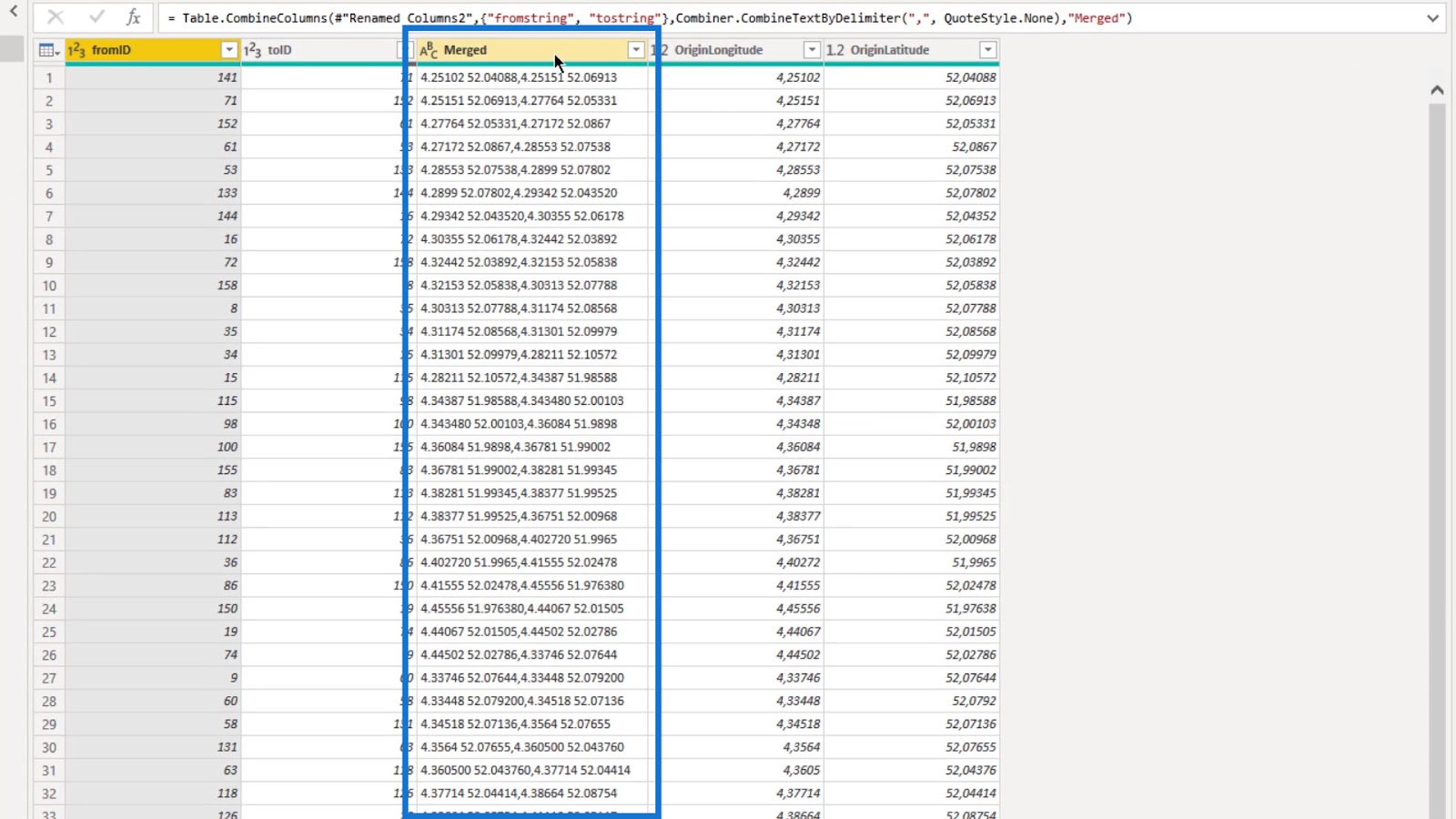Open the Merged column filter dropdown
The width and height of the screenshot is (1456, 819).
pos(636,50)
